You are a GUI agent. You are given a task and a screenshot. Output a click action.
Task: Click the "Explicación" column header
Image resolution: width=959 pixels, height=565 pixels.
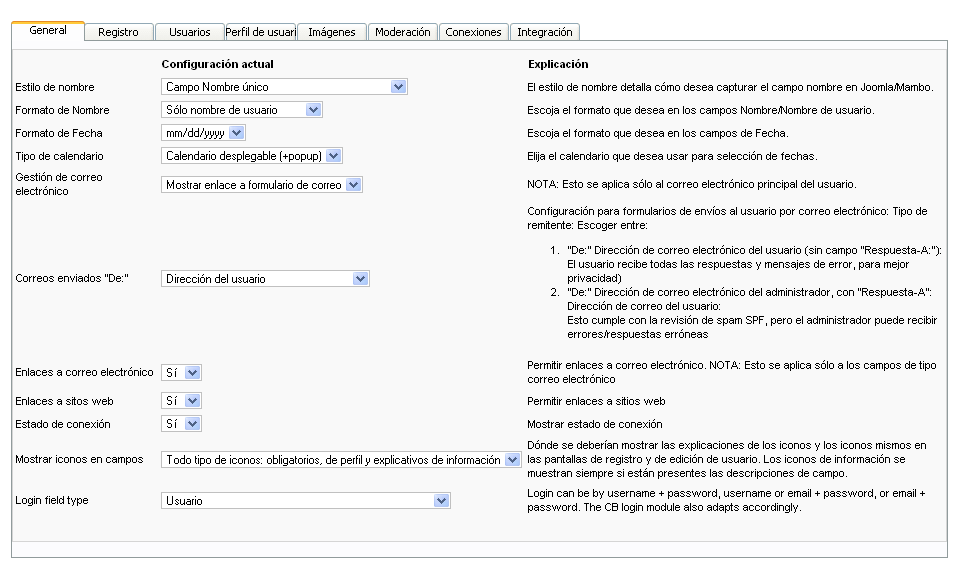coord(558,64)
